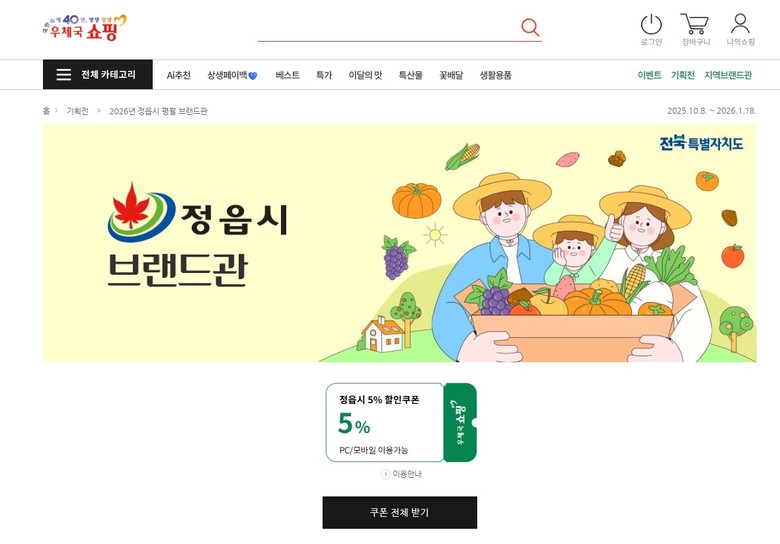Open the 지역브랜드관 link
This screenshot has height=544, width=780.
pyautogui.click(x=728, y=75)
